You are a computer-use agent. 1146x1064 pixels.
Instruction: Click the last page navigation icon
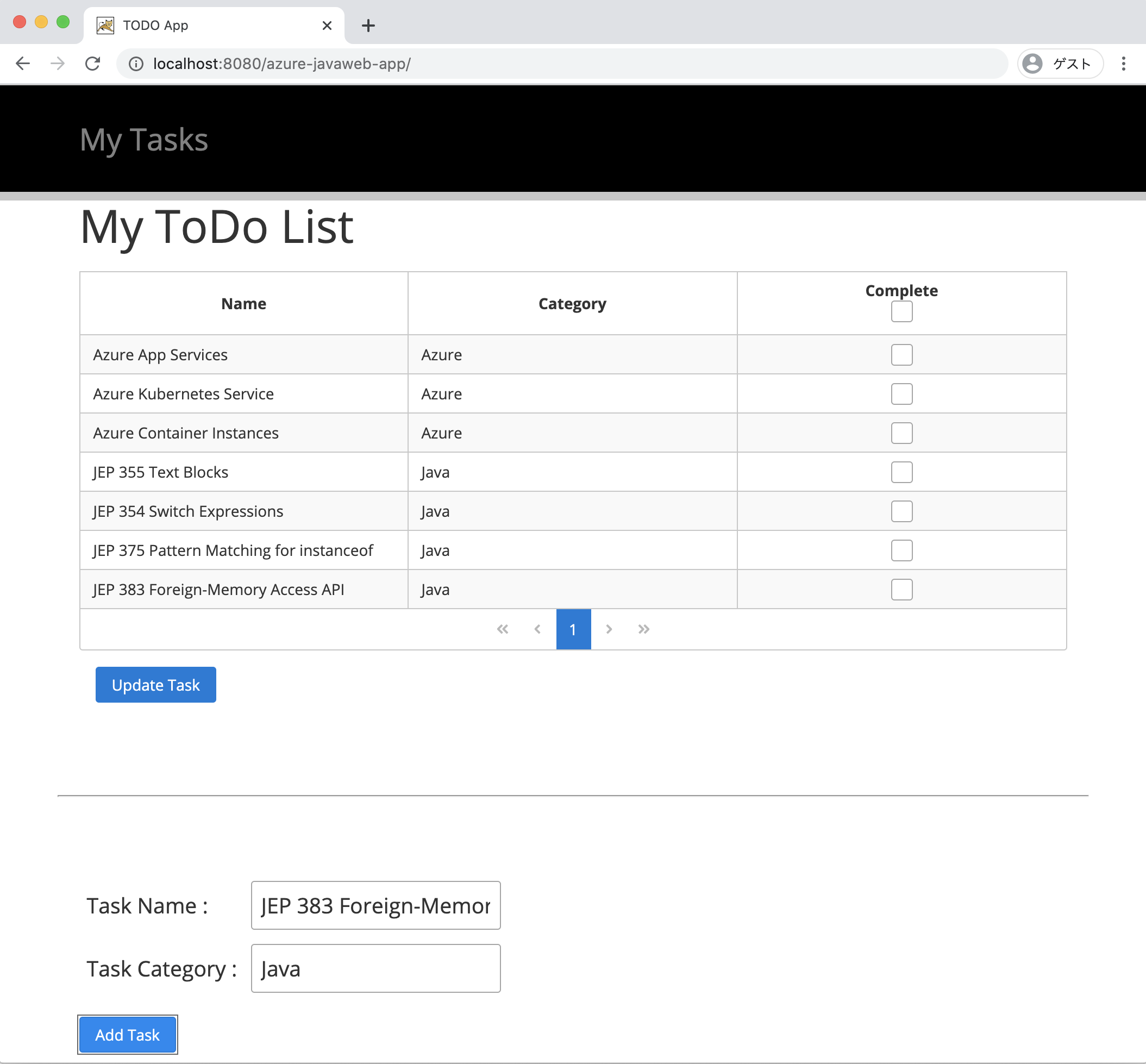[644, 629]
